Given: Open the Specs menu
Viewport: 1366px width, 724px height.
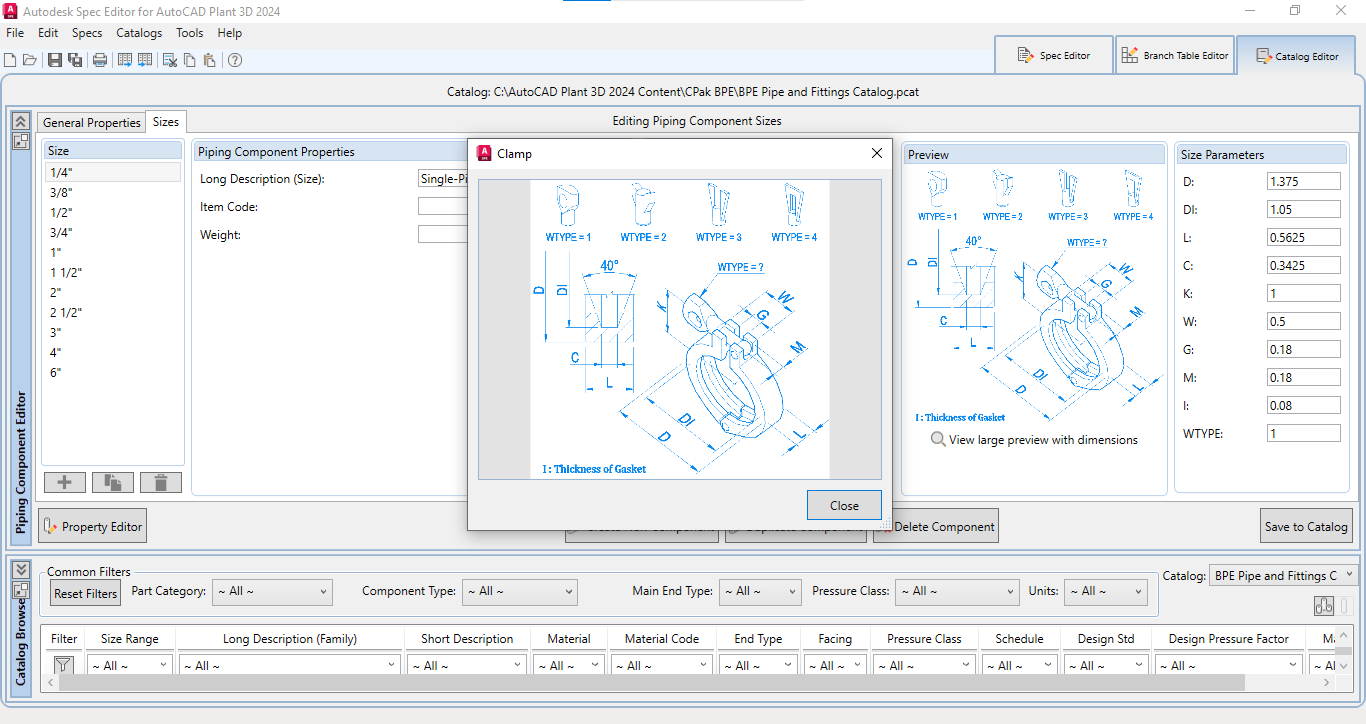Looking at the screenshot, I should coord(87,33).
